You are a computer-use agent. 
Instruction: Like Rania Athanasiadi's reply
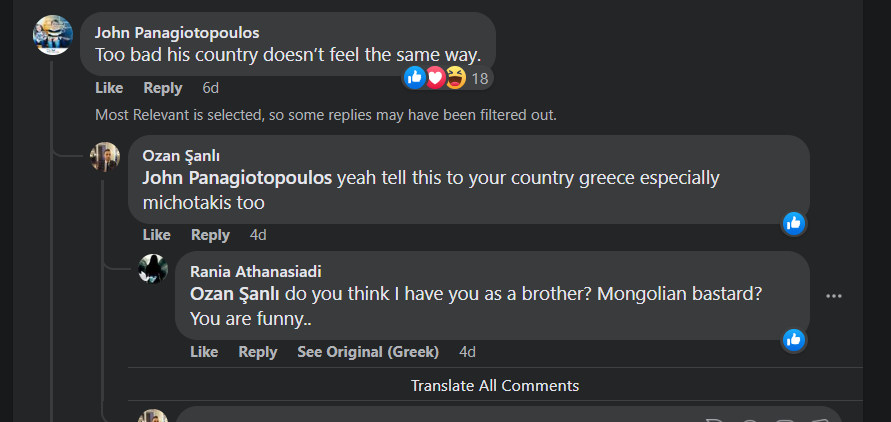coord(204,352)
